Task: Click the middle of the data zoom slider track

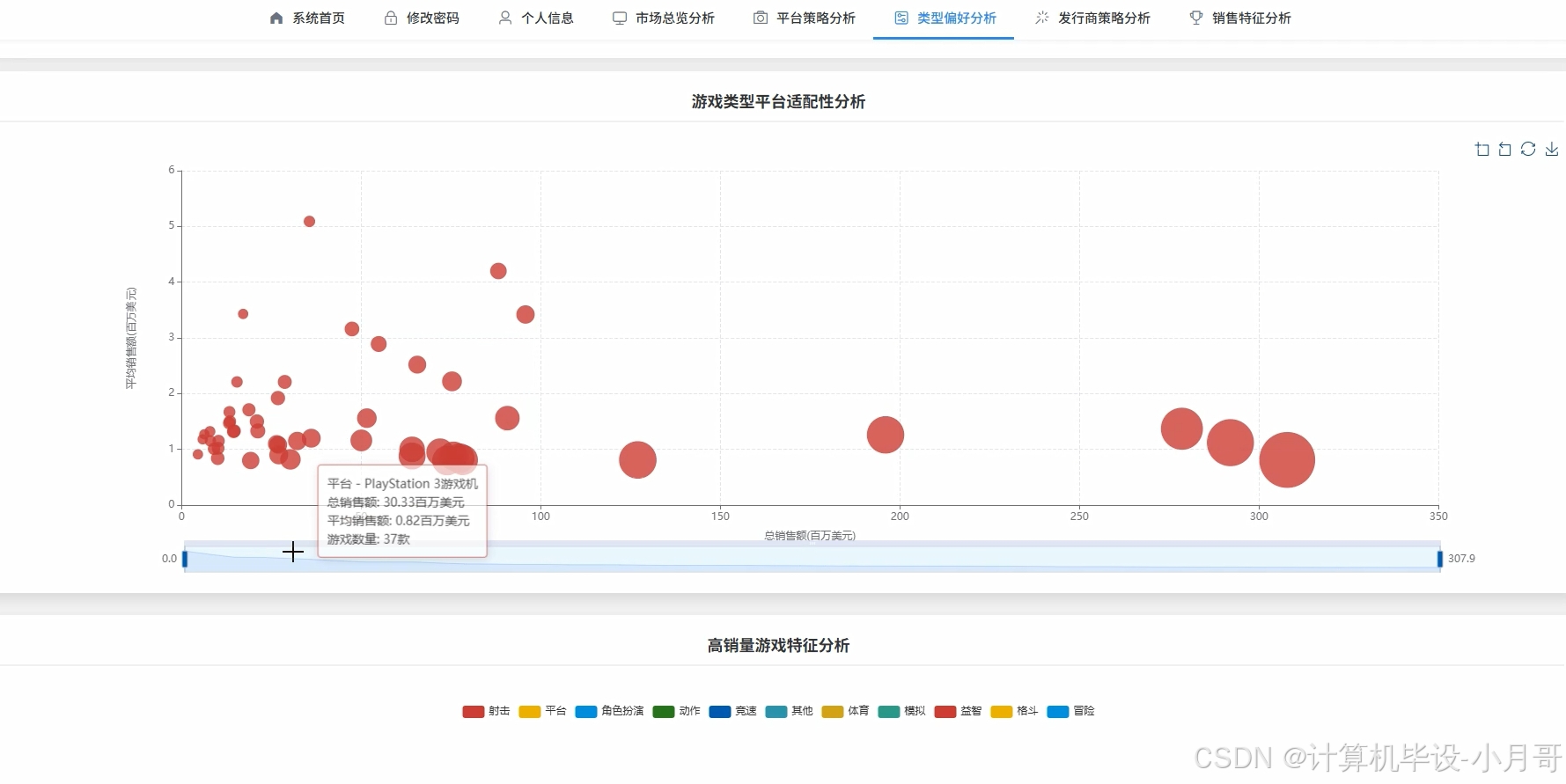Action: click(812, 559)
